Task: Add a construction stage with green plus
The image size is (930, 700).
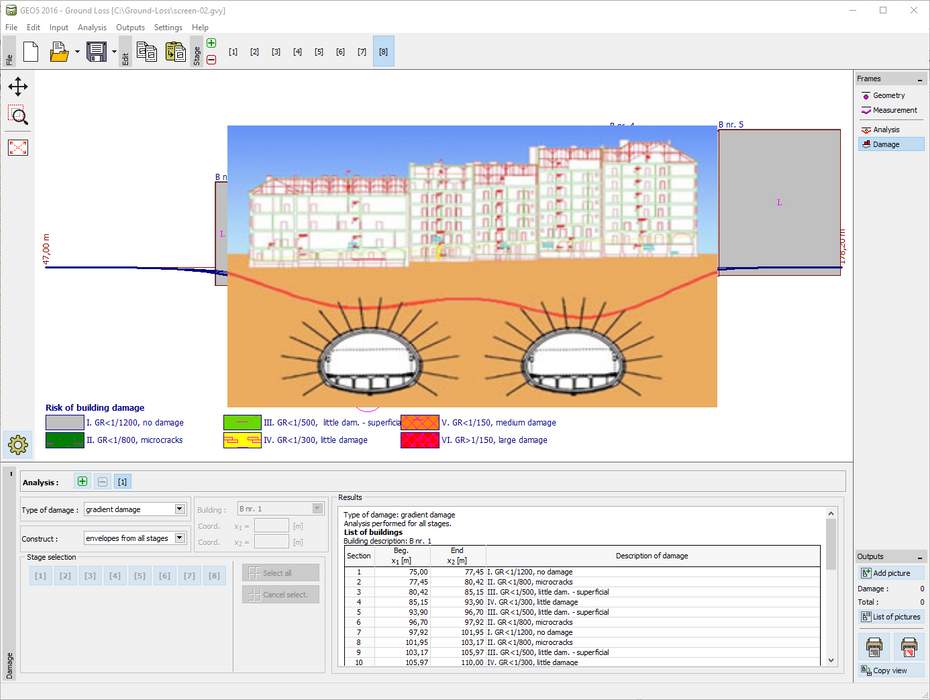Action: point(211,43)
